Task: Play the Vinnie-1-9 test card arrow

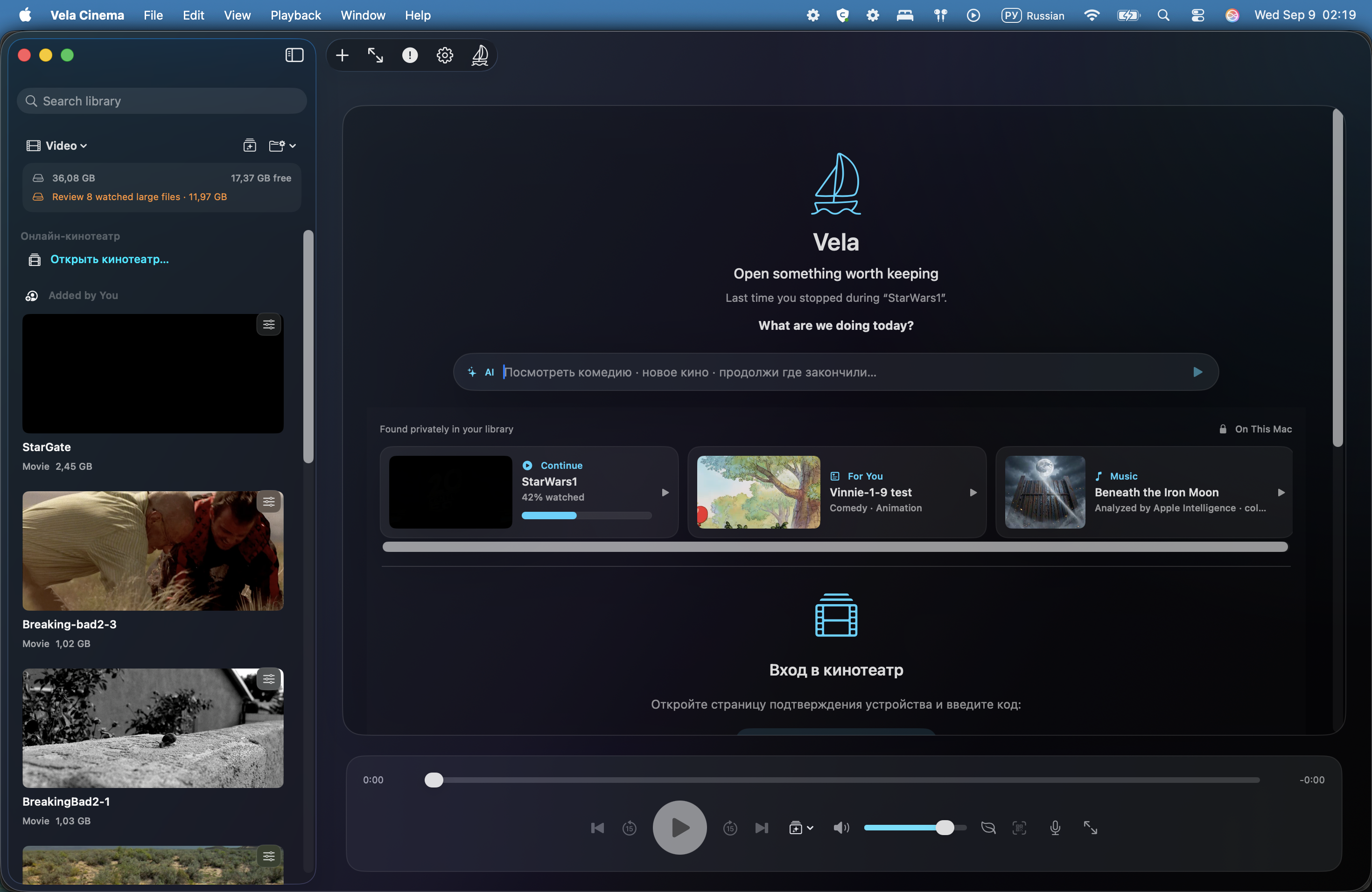Action: pos(973,493)
